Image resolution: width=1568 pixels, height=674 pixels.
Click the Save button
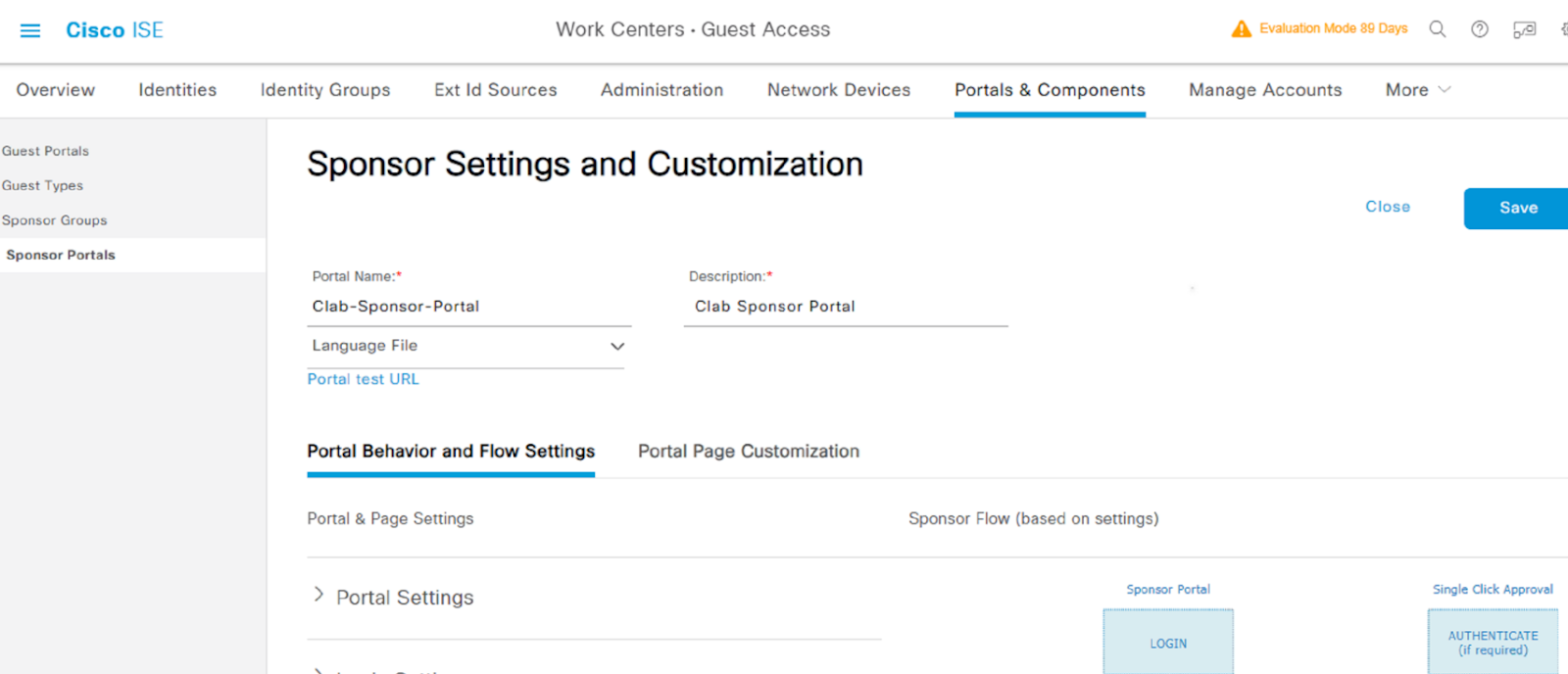tap(1517, 208)
